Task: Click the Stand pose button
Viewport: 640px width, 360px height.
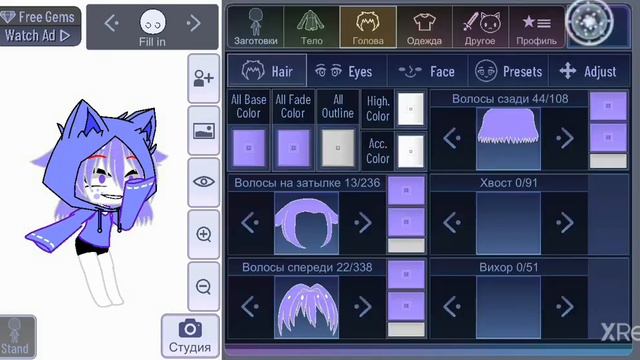Action: tap(17, 337)
